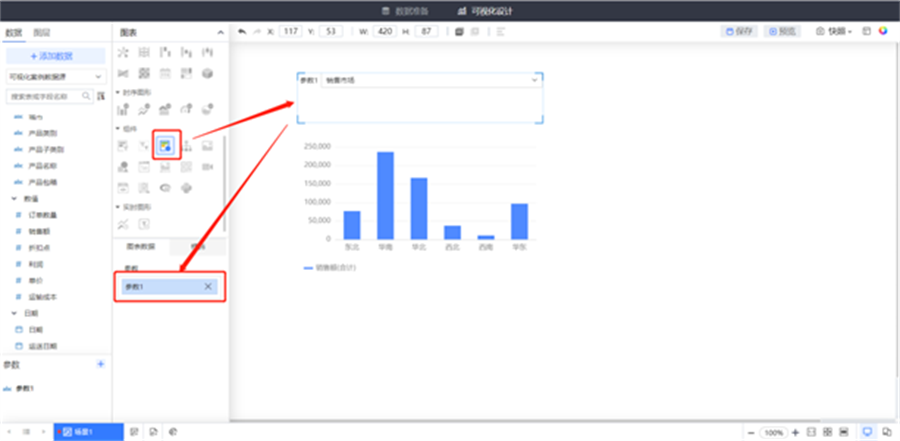Open the 可视化案例数据源 dropdown
Viewport: 900px width, 441px height.
pyautogui.click(x=55, y=76)
